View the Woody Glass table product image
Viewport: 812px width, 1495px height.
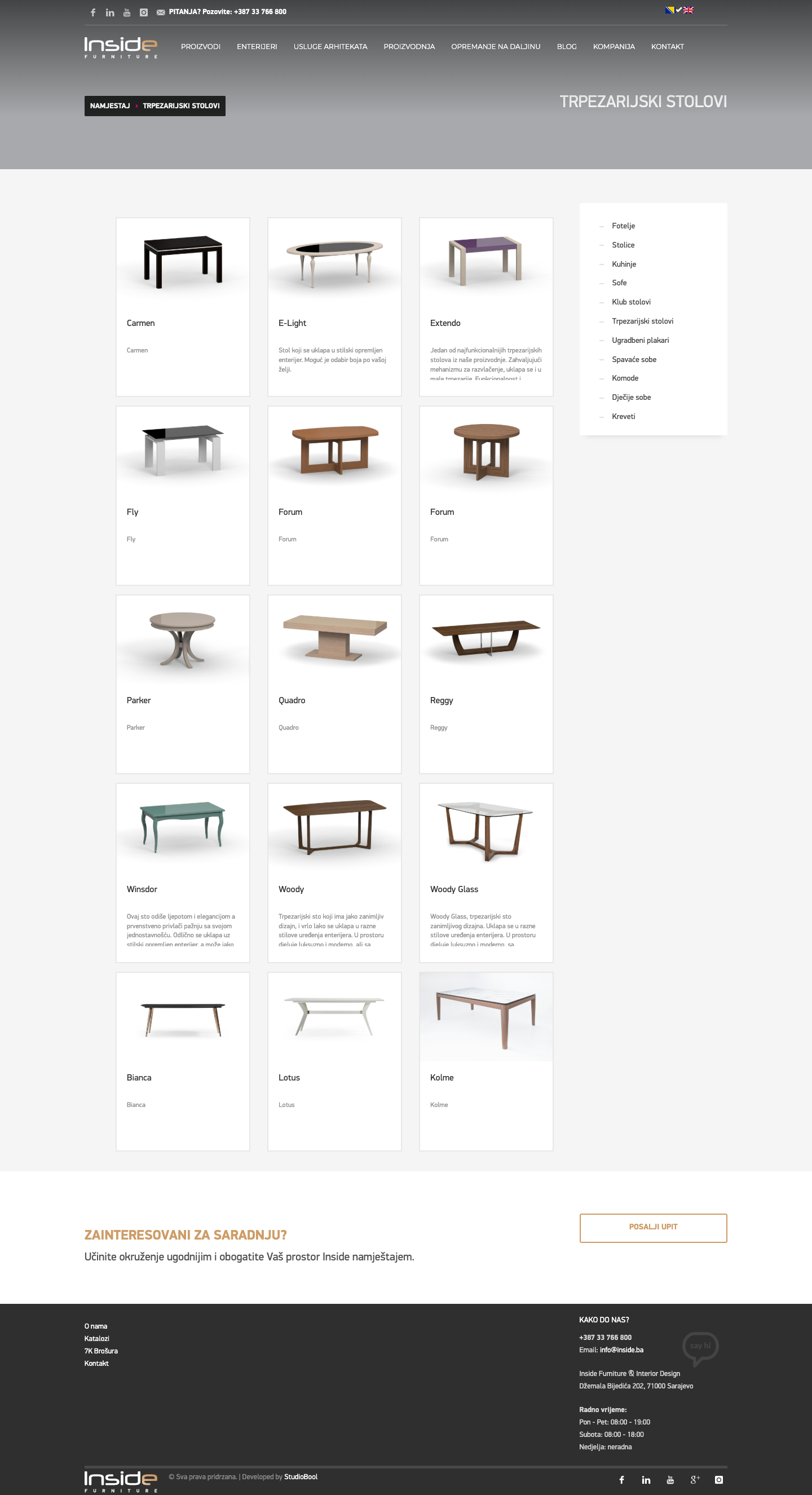point(486,827)
